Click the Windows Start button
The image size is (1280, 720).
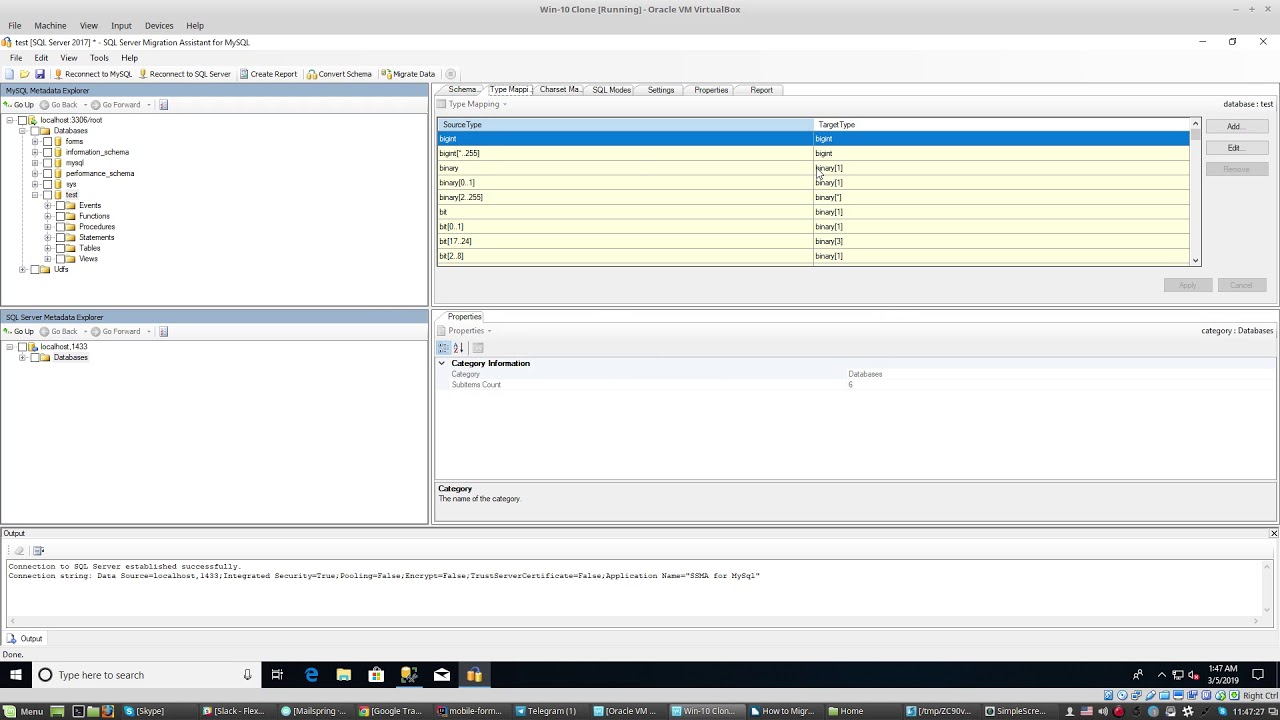click(16, 675)
